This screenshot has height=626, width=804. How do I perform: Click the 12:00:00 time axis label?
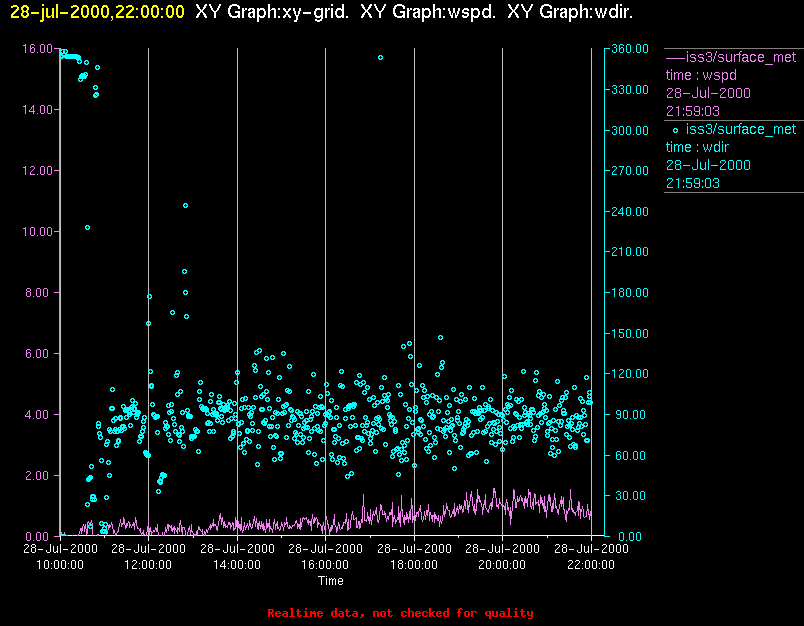pyautogui.click(x=148, y=565)
